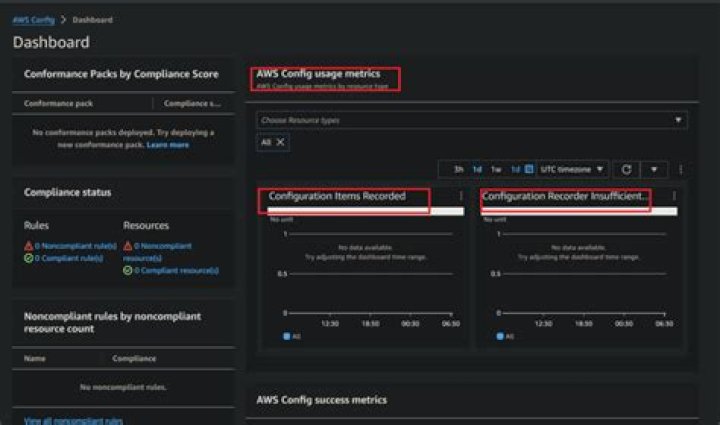This screenshot has width=720, height=425.
Task: Open the Learn more link for conformance packs
Action: point(168,145)
